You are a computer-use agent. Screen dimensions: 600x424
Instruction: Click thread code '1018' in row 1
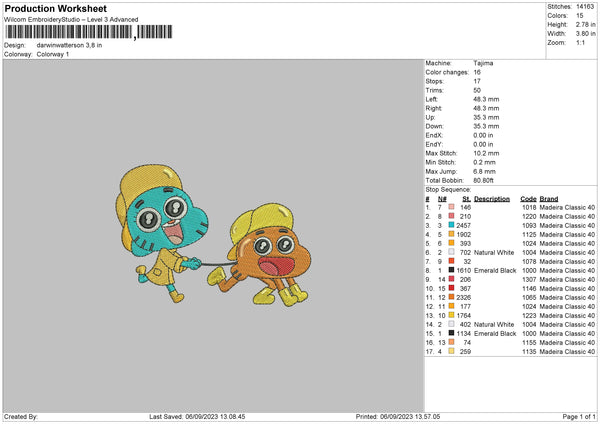tap(529, 207)
